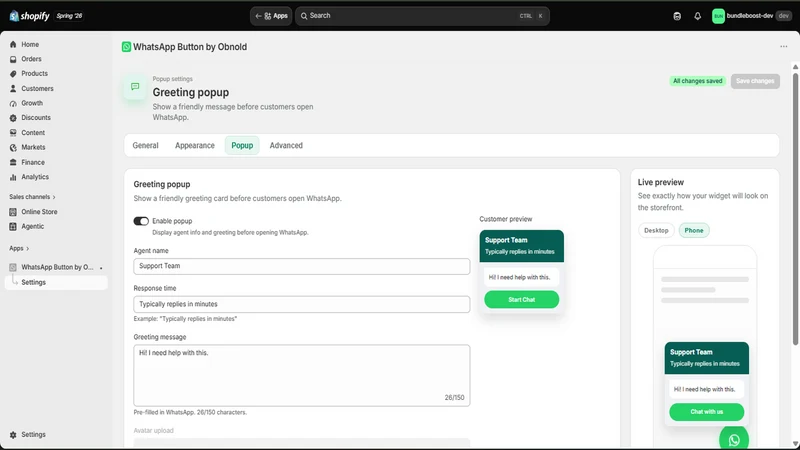
Task: Click the greeting popup chat icon
Action: pyautogui.click(x=135, y=87)
